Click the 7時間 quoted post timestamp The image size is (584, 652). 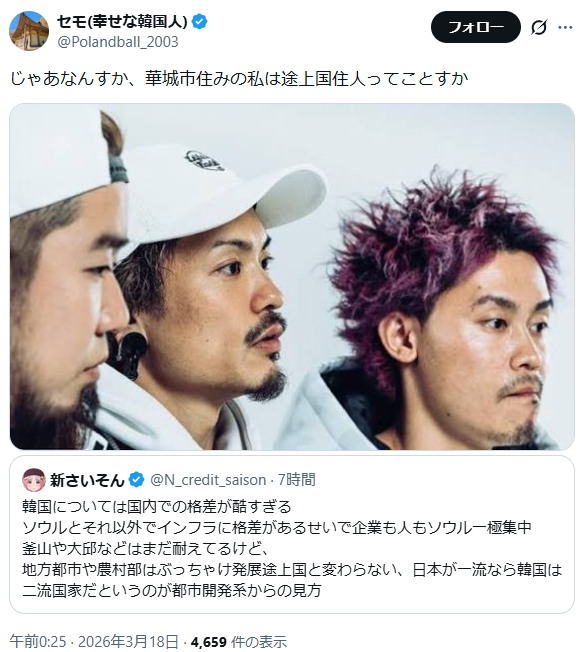click(296, 480)
